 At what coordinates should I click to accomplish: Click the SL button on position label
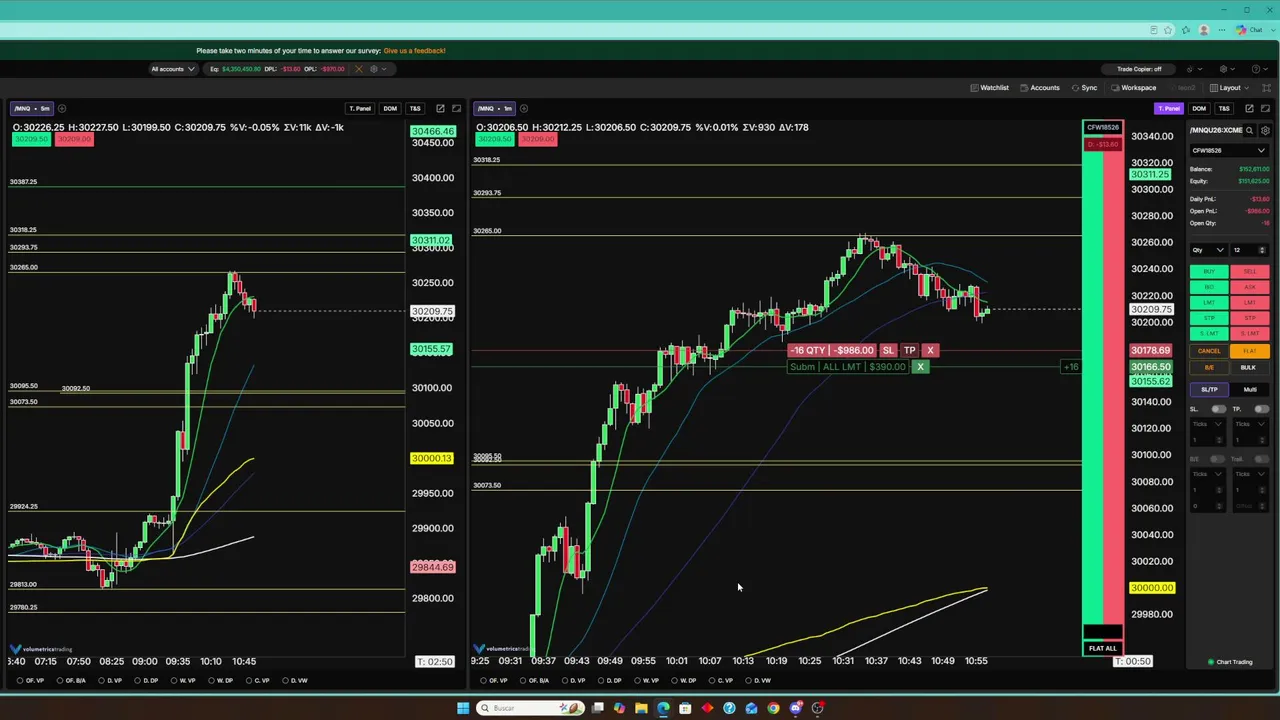(x=888, y=350)
